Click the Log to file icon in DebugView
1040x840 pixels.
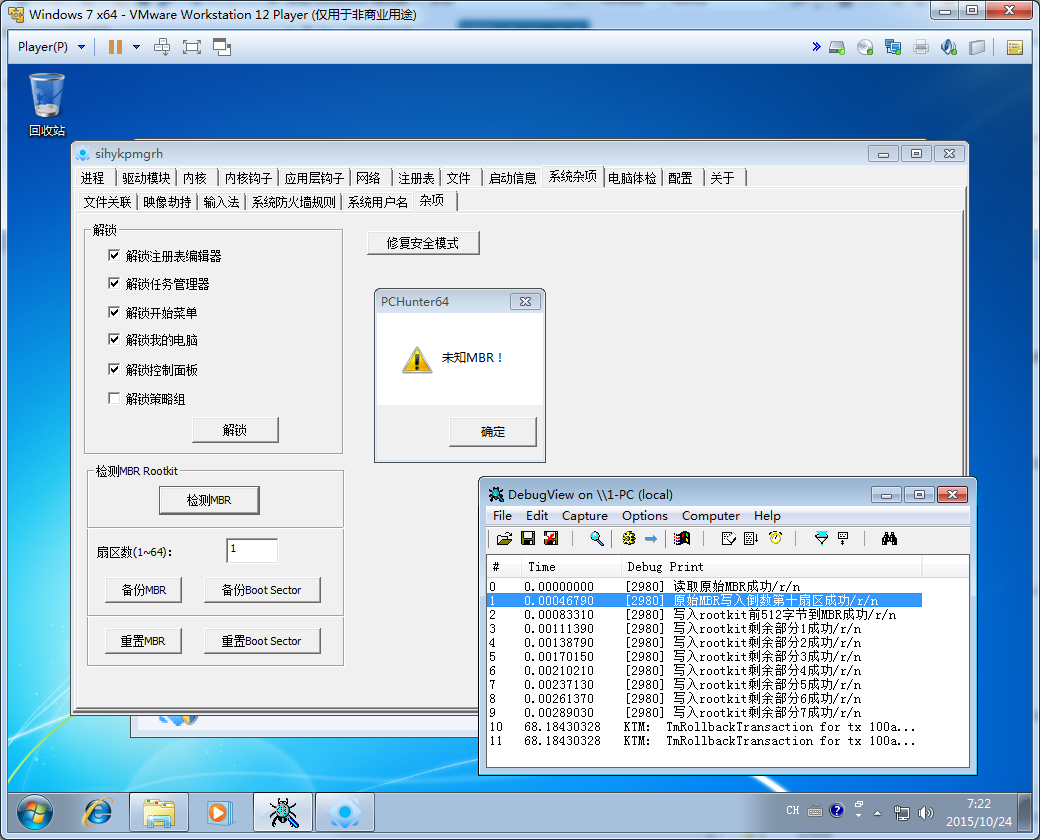(x=551, y=538)
